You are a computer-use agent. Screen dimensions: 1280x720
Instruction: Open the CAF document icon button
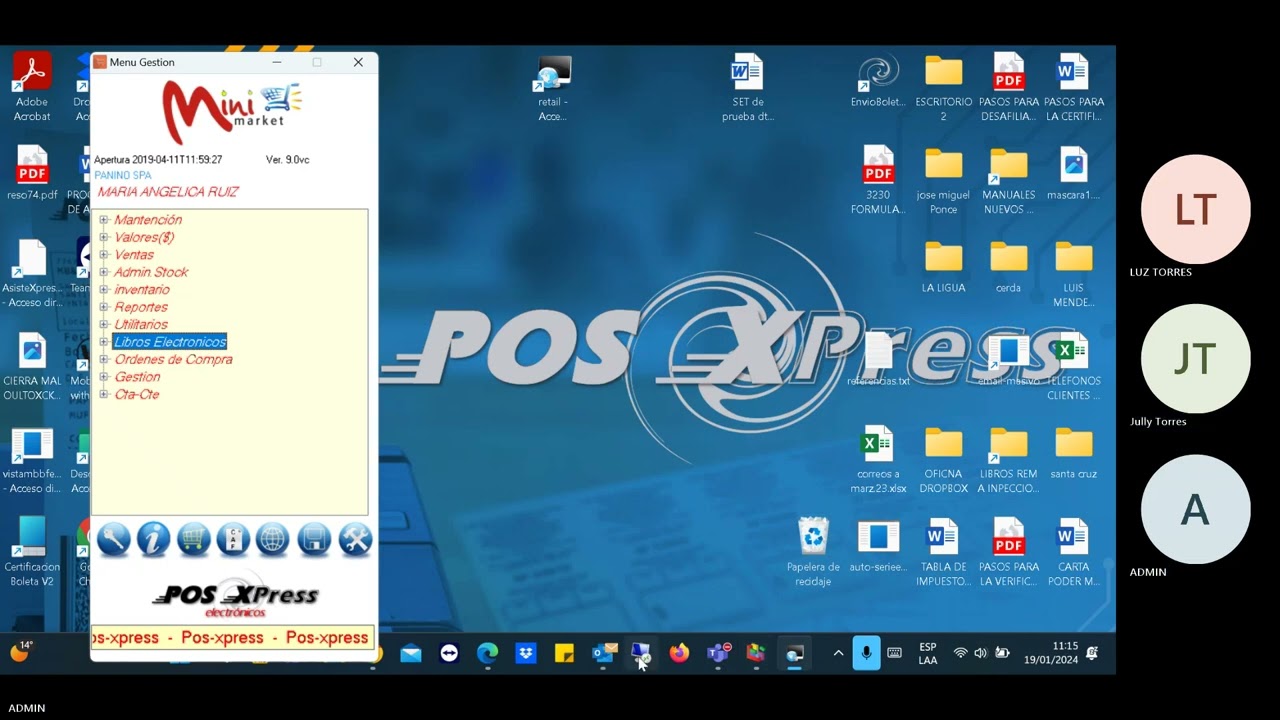tap(233, 540)
